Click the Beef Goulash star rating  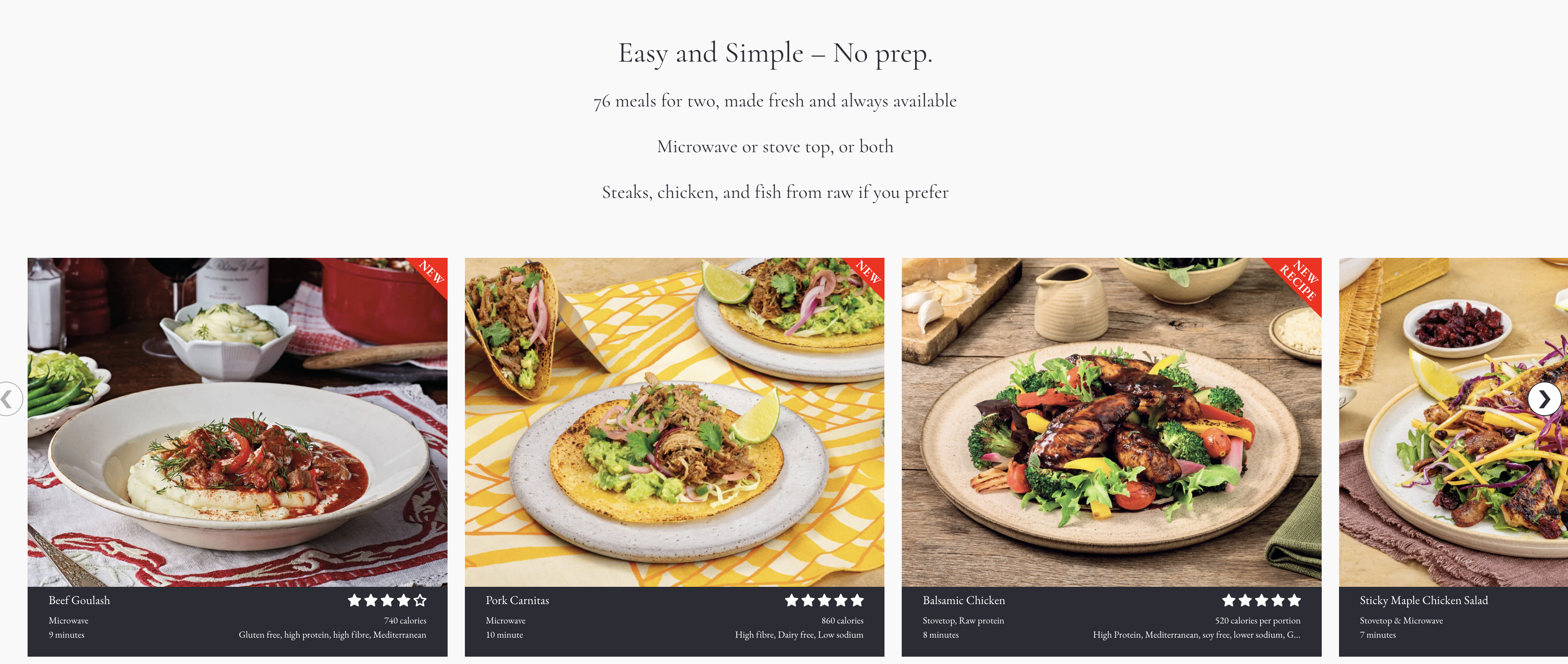pyautogui.click(x=387, y=601)
